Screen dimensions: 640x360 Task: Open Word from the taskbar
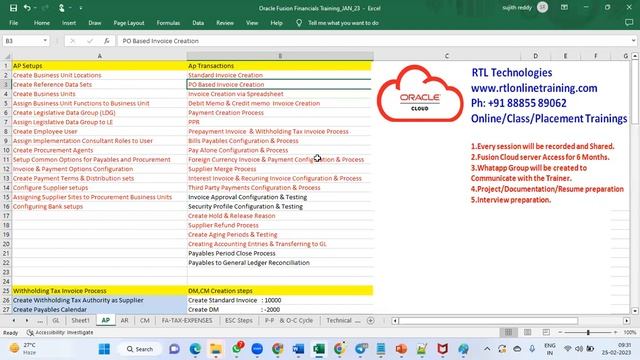[298, 349]
